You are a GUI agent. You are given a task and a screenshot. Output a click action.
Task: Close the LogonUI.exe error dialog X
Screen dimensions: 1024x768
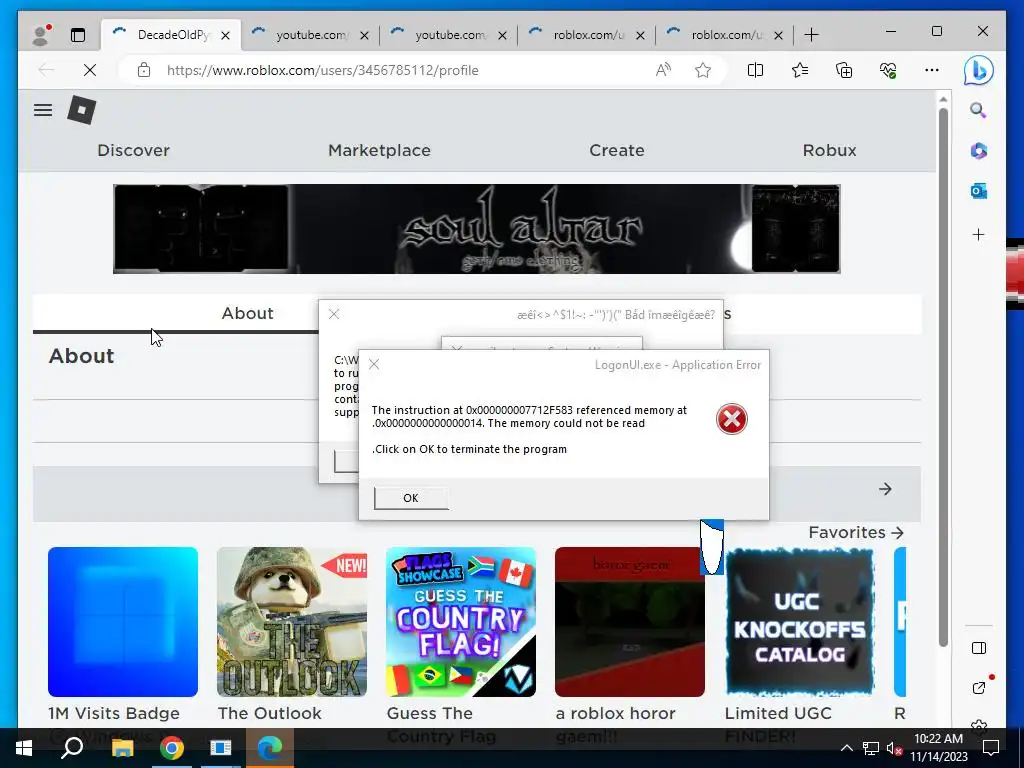click(x=374, y=364)
